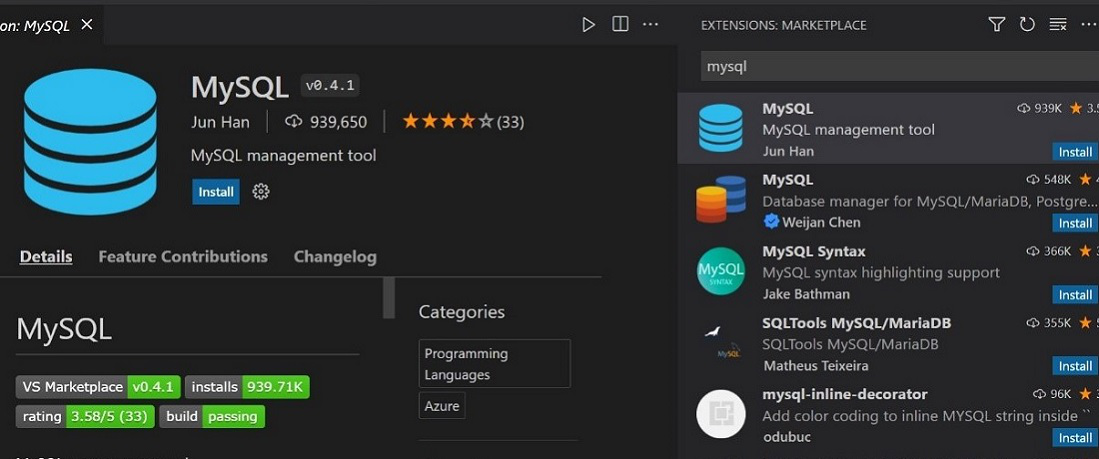Click the Categories heading
Image resolution: width=1099 pixels, height=459 pixels.
point(462,312)
